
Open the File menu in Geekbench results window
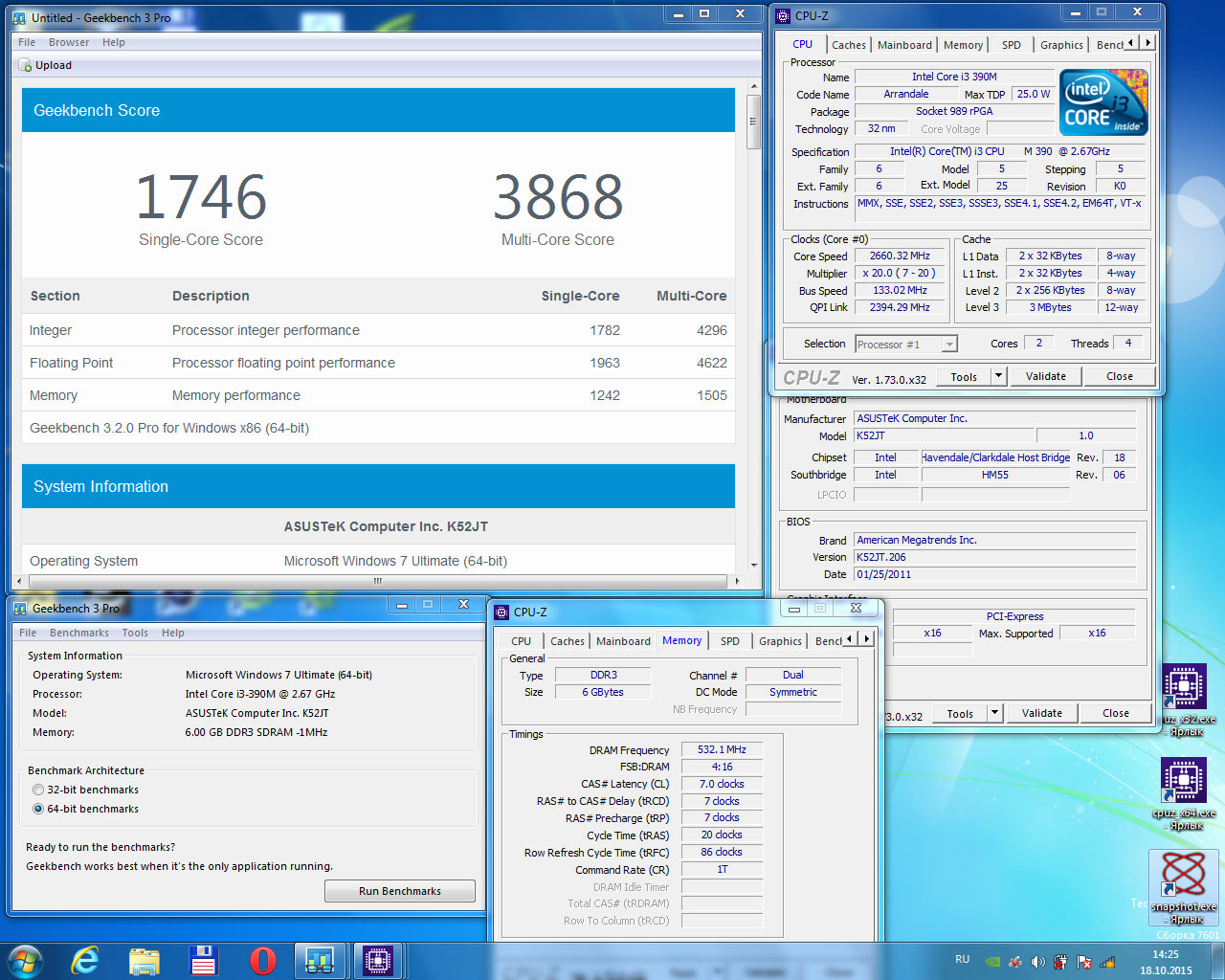(x=27, y=42)
